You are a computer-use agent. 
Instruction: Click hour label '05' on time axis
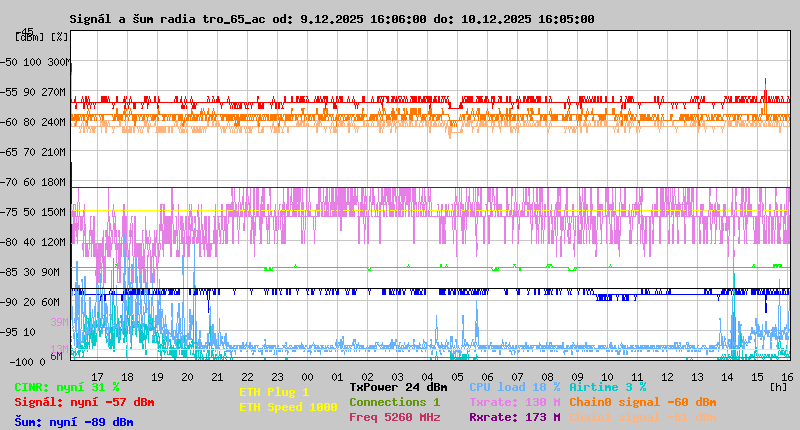point(458,377)
